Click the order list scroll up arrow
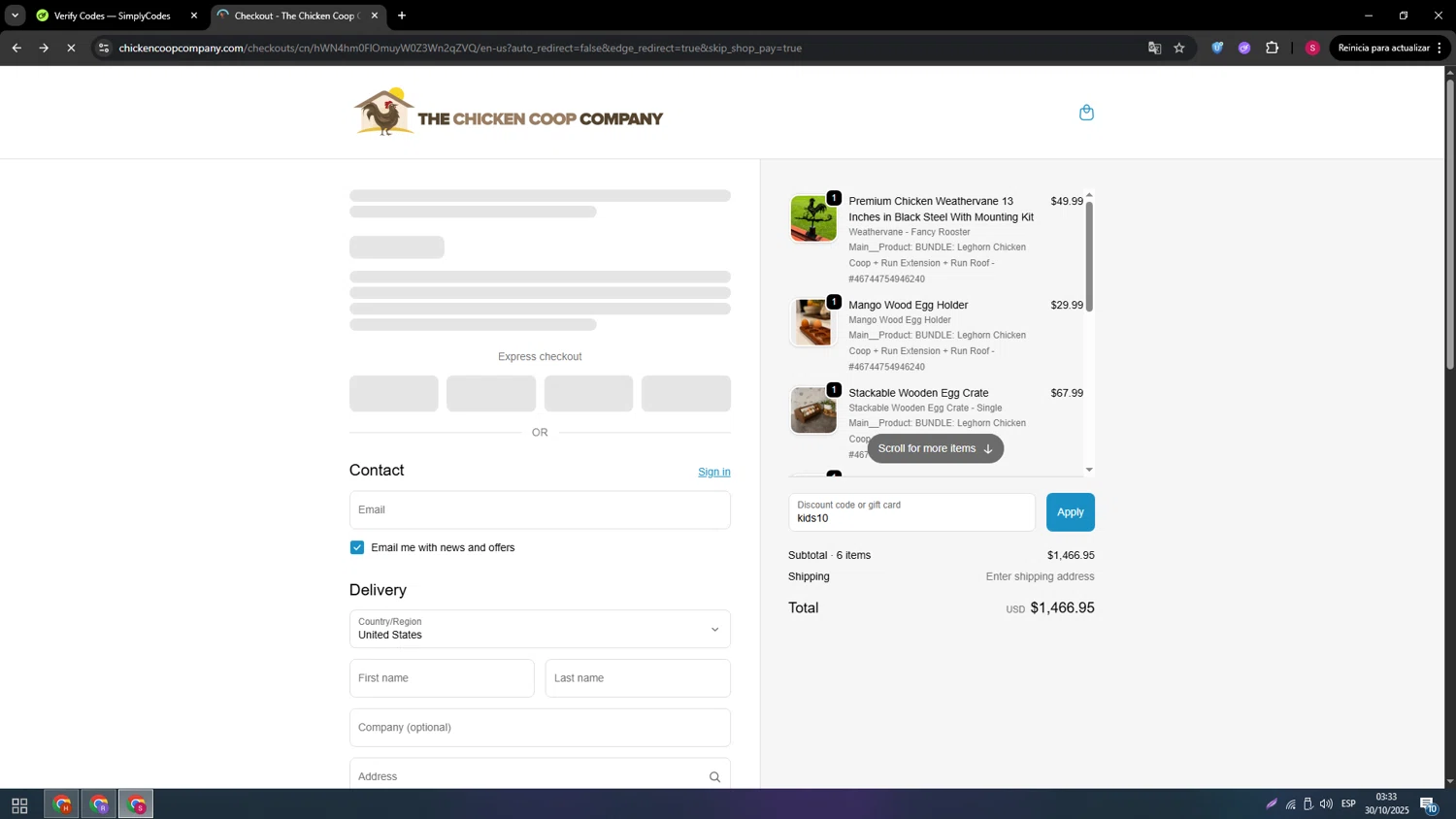 1089,195
